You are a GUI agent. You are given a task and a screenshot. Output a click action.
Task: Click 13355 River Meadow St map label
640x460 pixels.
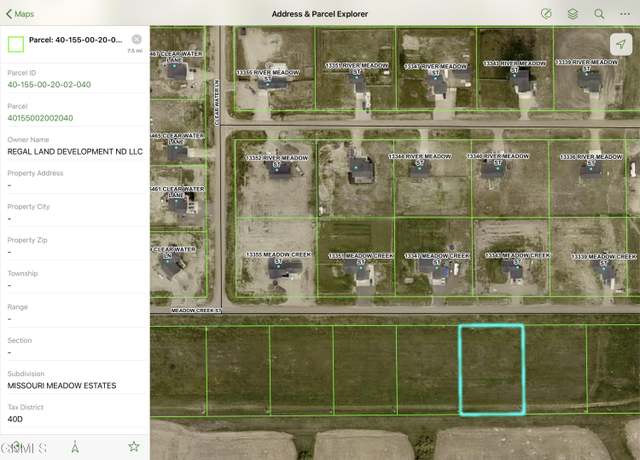(268, 75)
